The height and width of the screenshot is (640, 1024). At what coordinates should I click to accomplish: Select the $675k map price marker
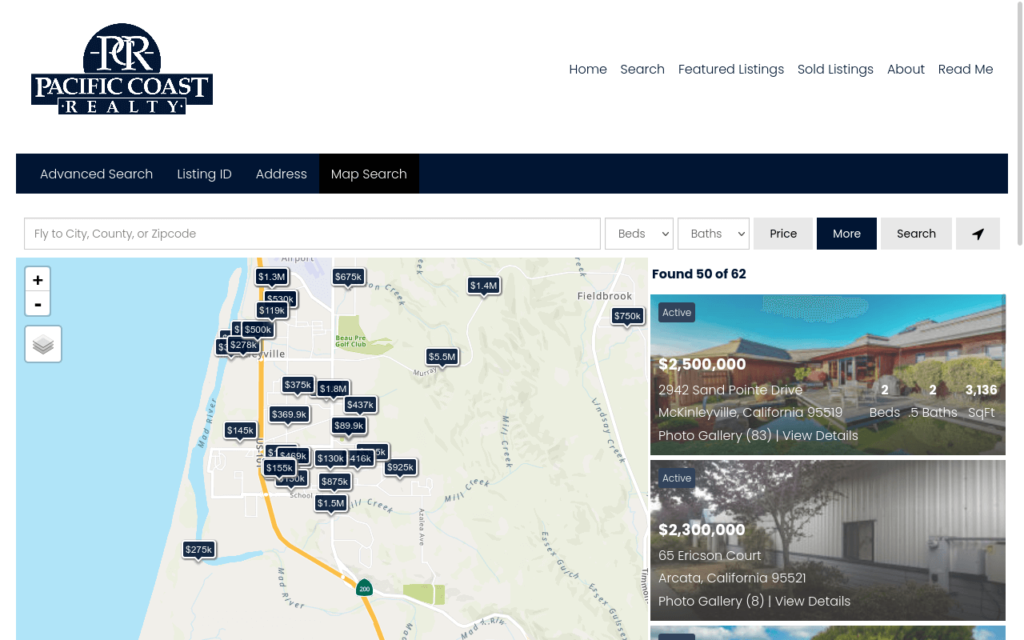[x=348, y=277]
